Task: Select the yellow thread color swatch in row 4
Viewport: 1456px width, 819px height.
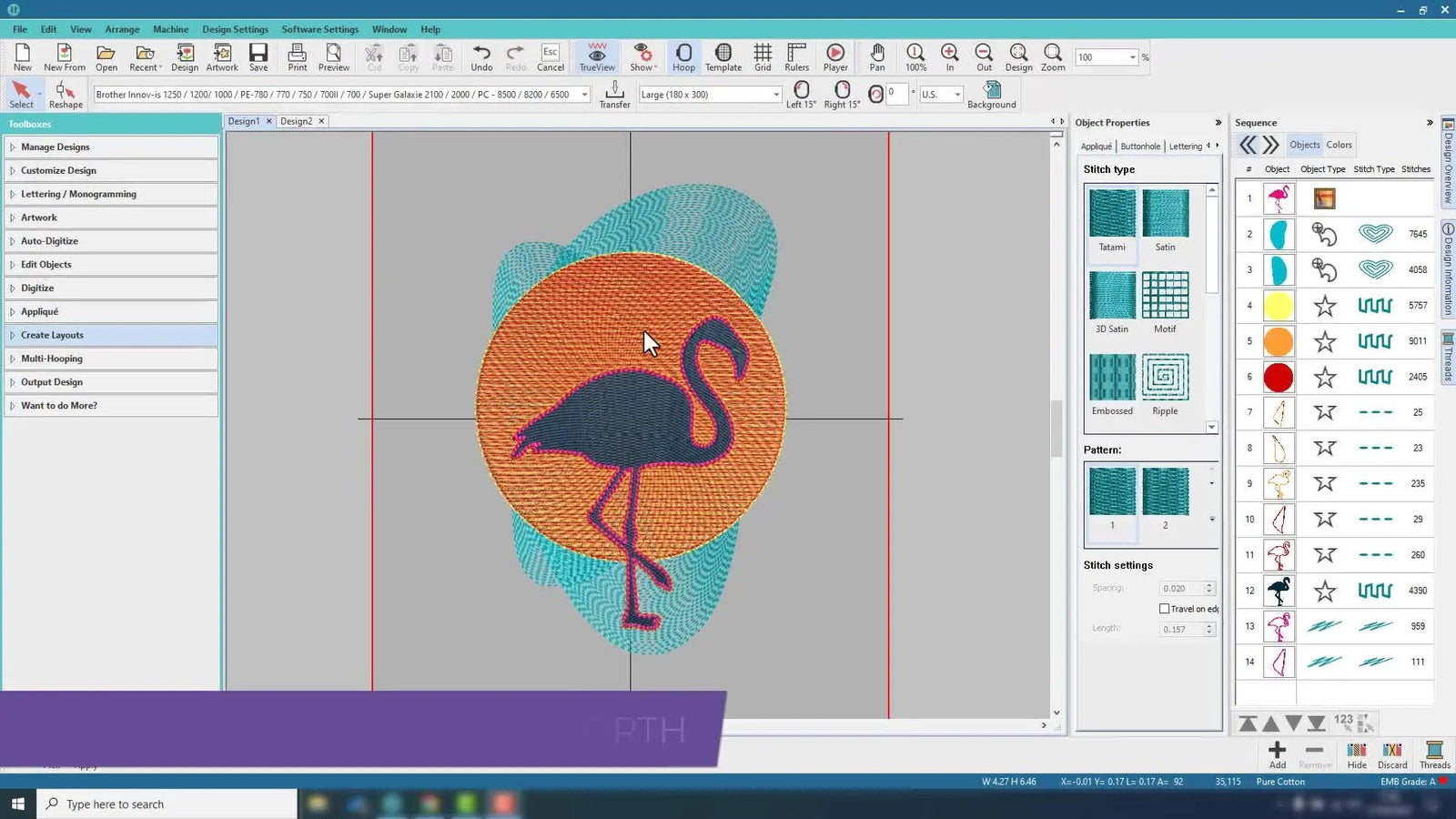Action: pos(1278,306)
